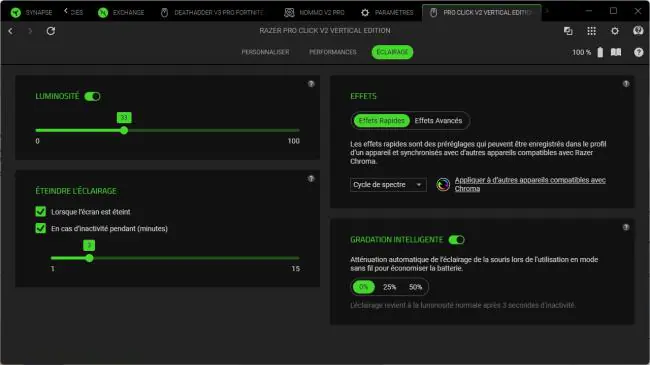Screen dimensions: 650x365
Task: Click the mouse icon on DeathAdder tab
Action: point(164,13)
